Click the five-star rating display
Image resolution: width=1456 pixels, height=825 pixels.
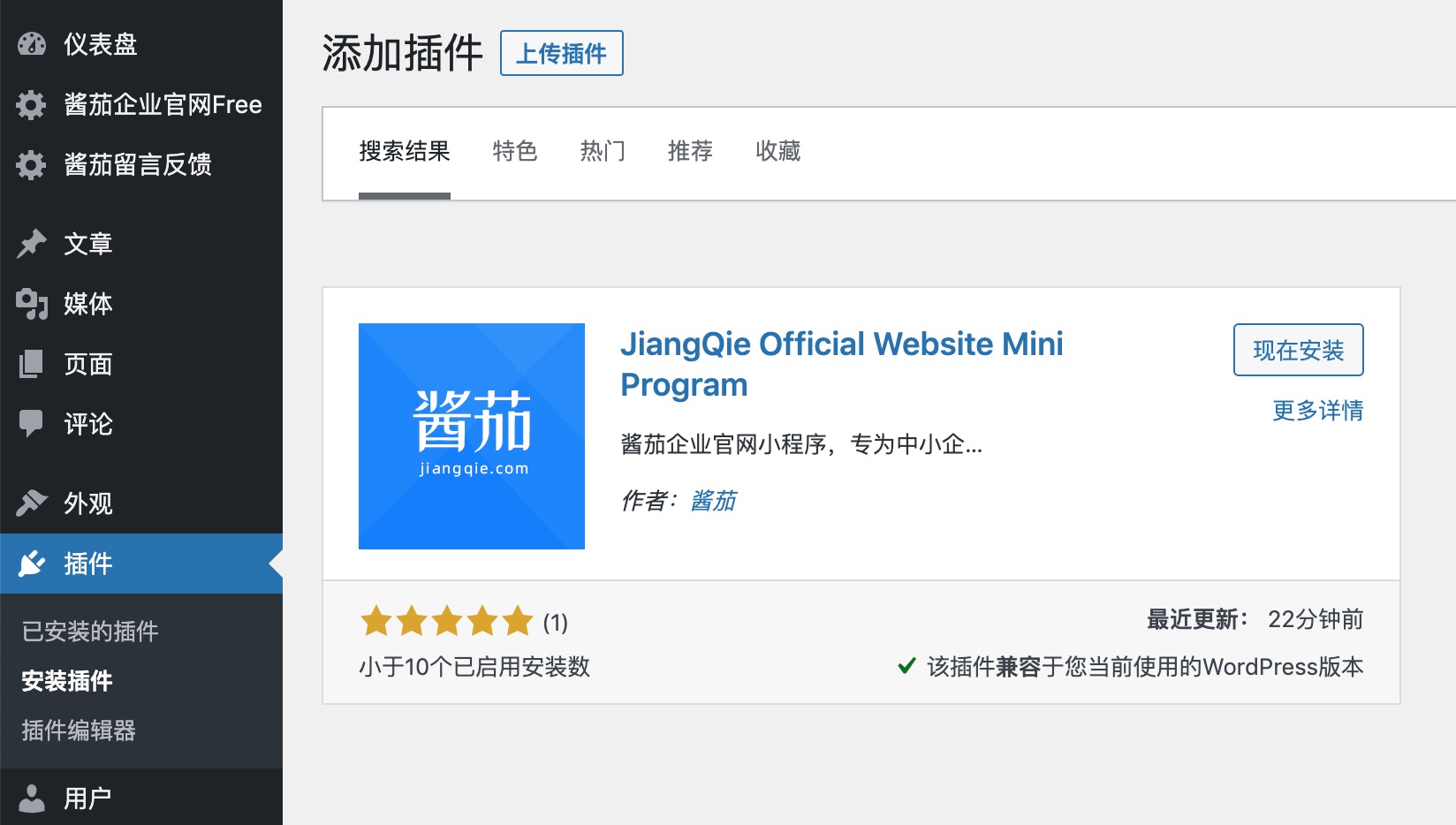pos(447,622)
